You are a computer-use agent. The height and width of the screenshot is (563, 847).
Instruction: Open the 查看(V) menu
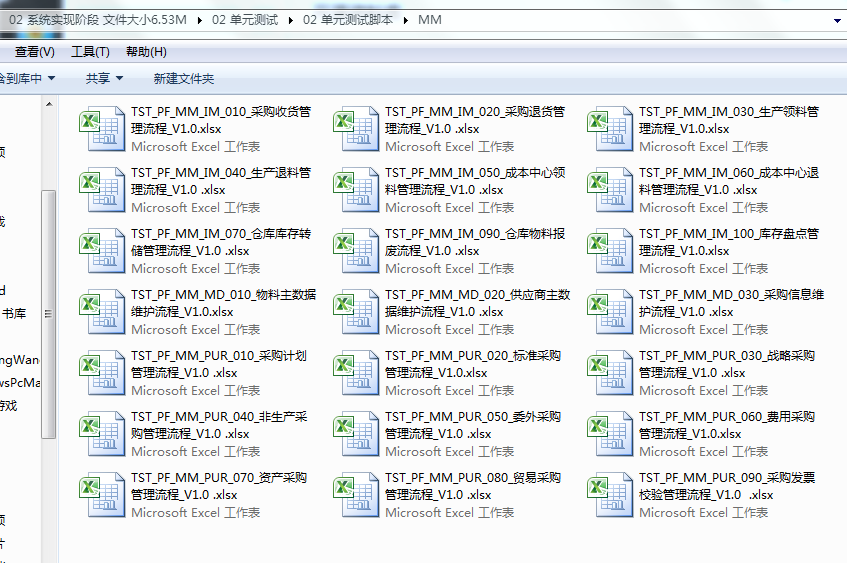pyautogui.click(x=34, y=52)
